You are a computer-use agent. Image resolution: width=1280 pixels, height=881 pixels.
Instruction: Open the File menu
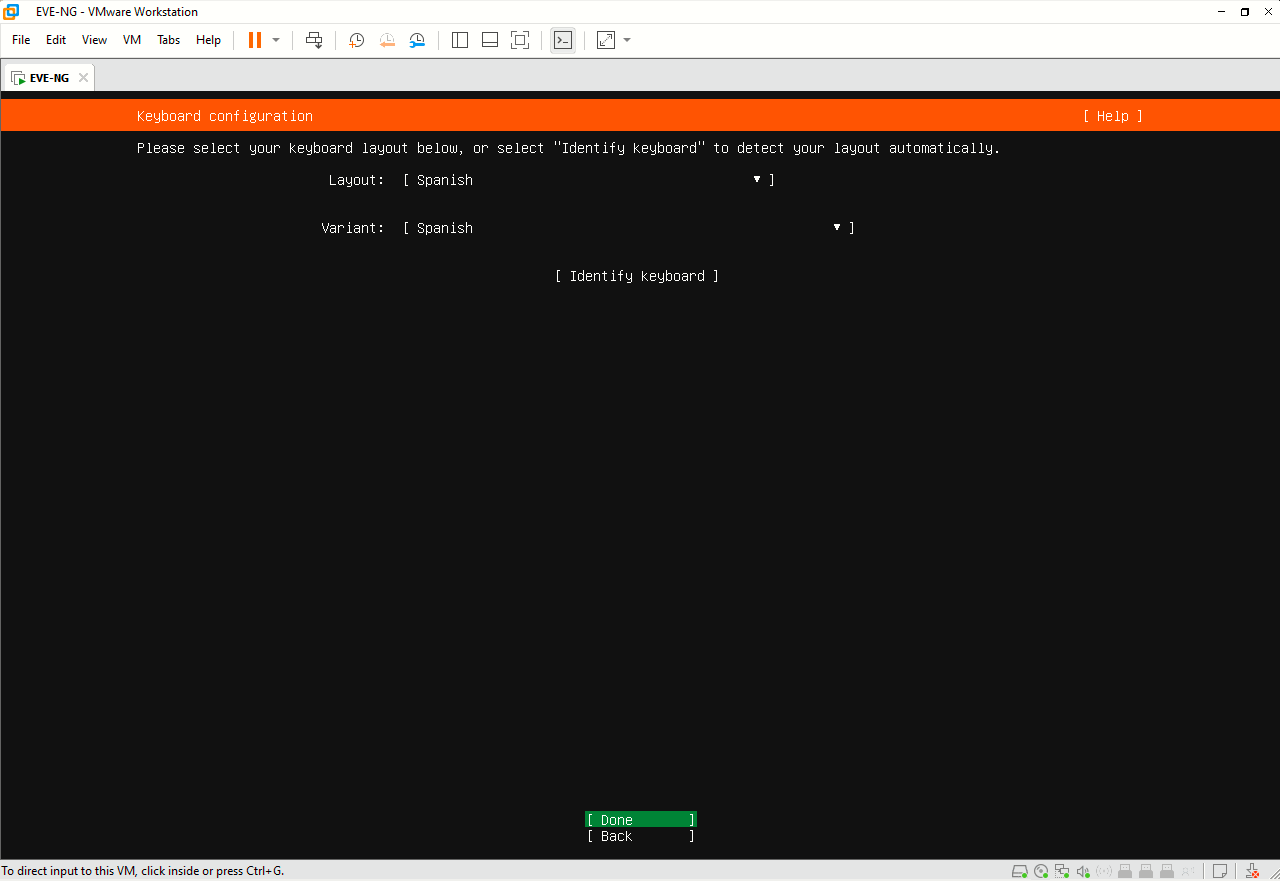point(21,40)
